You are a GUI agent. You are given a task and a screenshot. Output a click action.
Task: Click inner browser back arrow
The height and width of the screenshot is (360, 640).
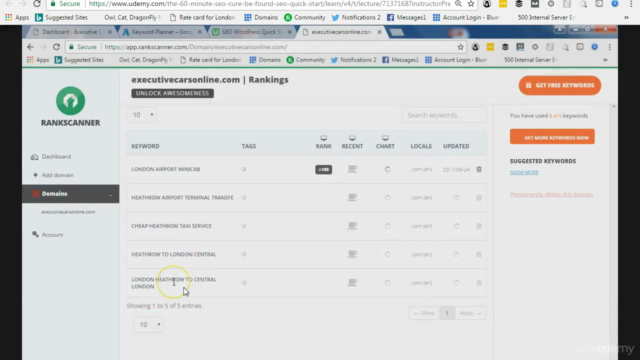[30, 47]
